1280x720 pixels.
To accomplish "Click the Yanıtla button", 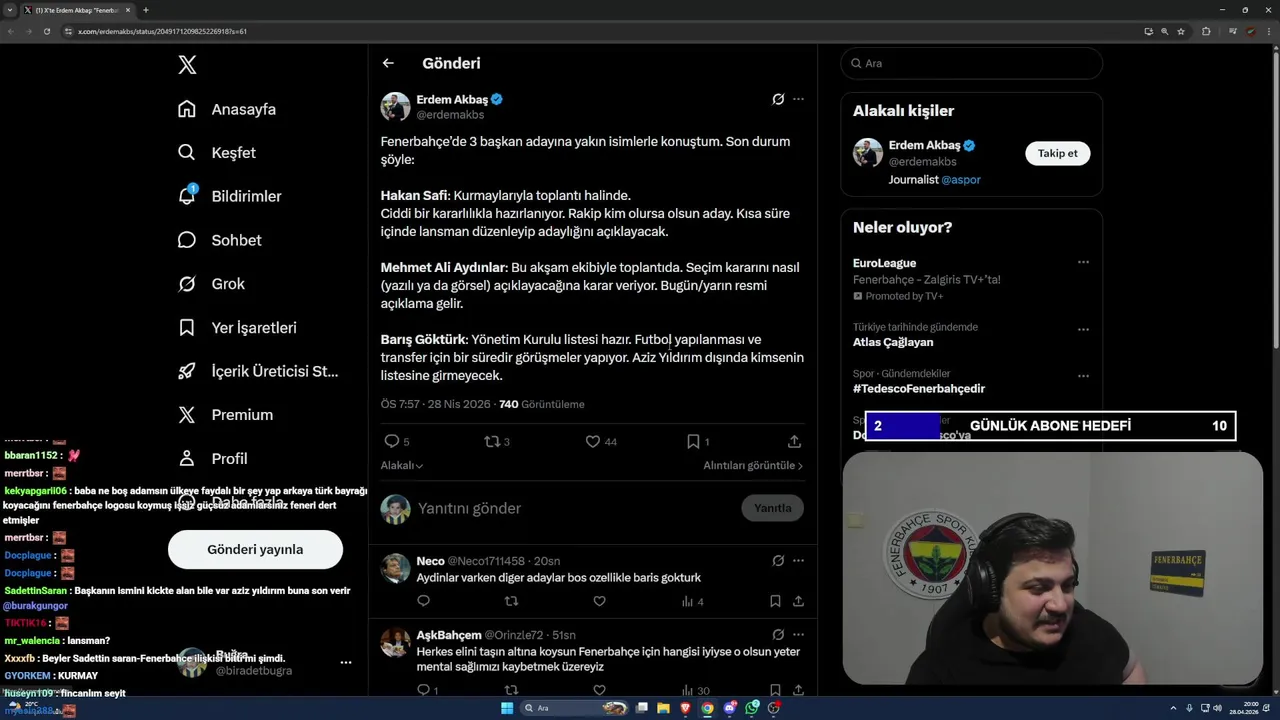I will pyautogui.click(x=772, y=508).
